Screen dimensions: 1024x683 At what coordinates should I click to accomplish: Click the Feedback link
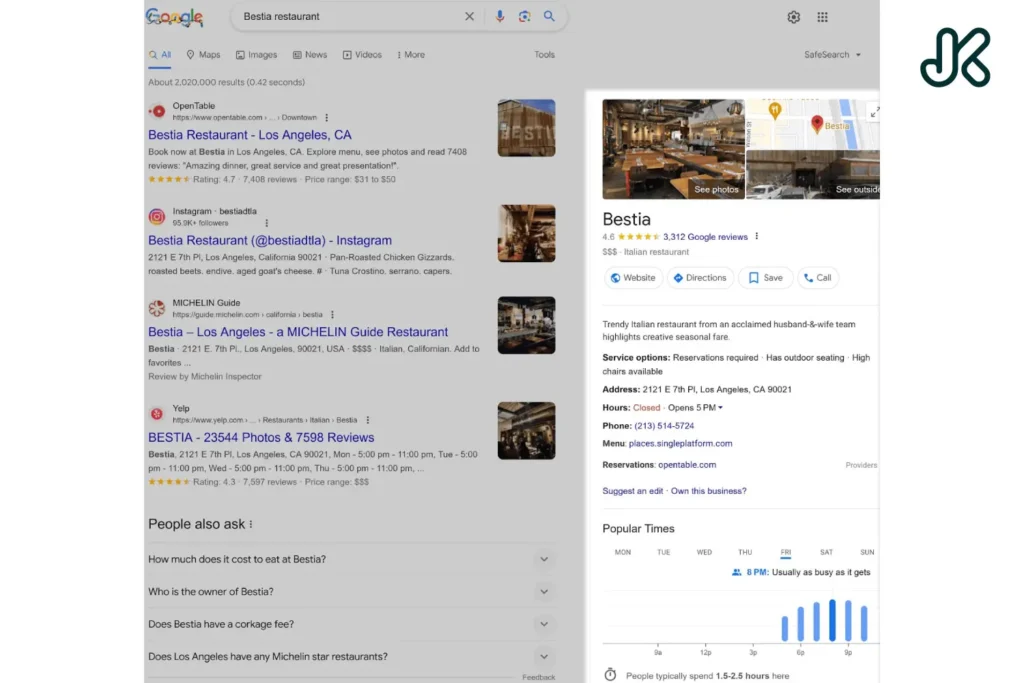(539, 677)
